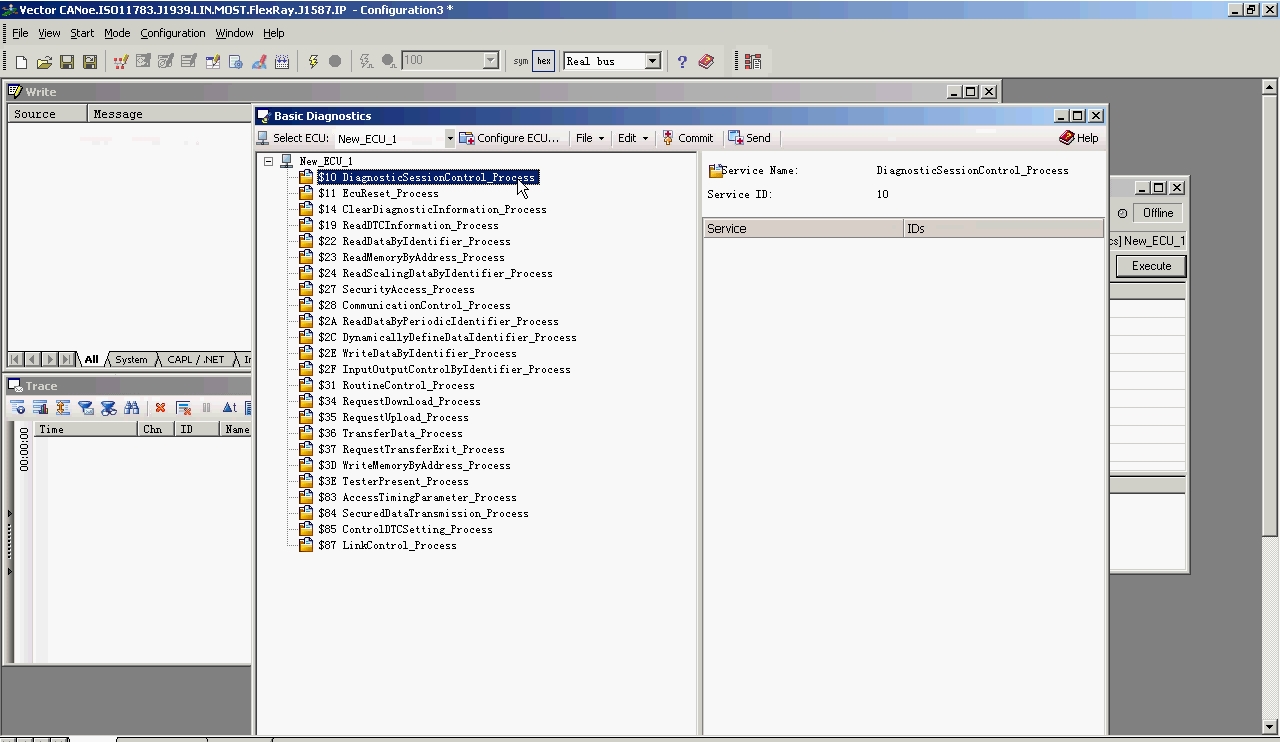
Task: Click the folder icon beside $28 CommunicationControl_Process
Action: tap(306, 305)
